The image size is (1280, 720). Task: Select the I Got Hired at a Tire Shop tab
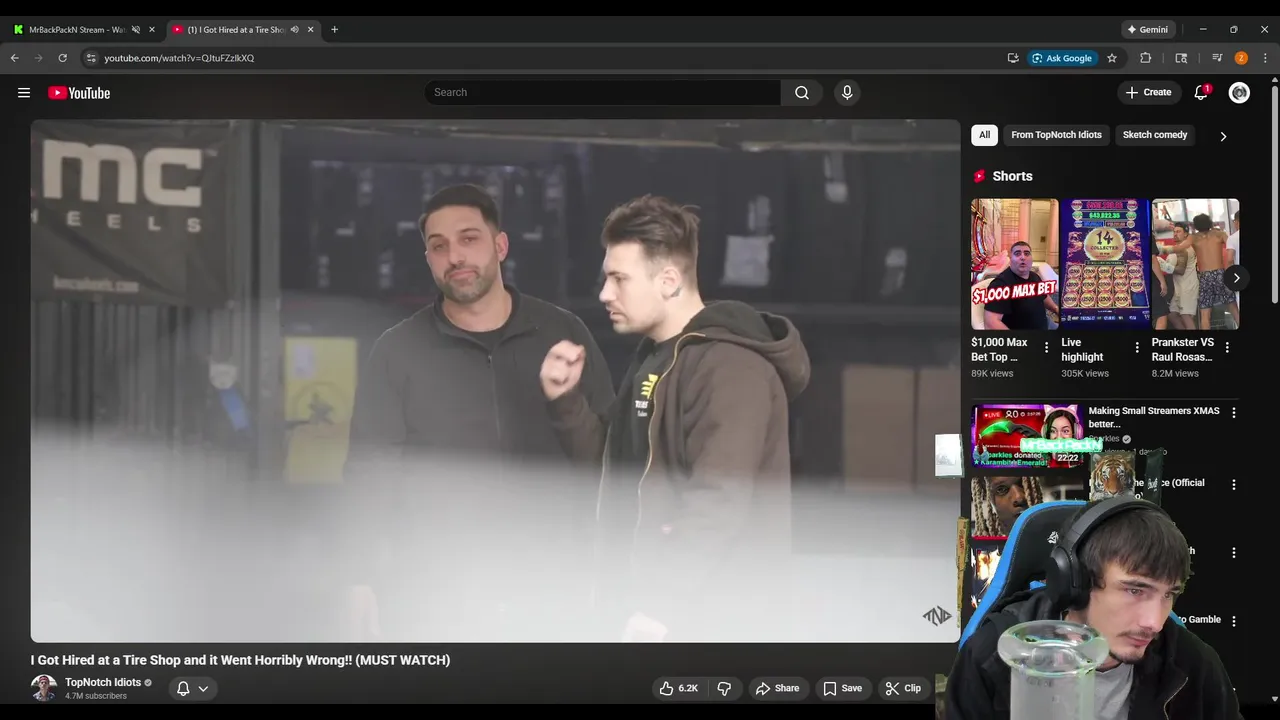236,30
